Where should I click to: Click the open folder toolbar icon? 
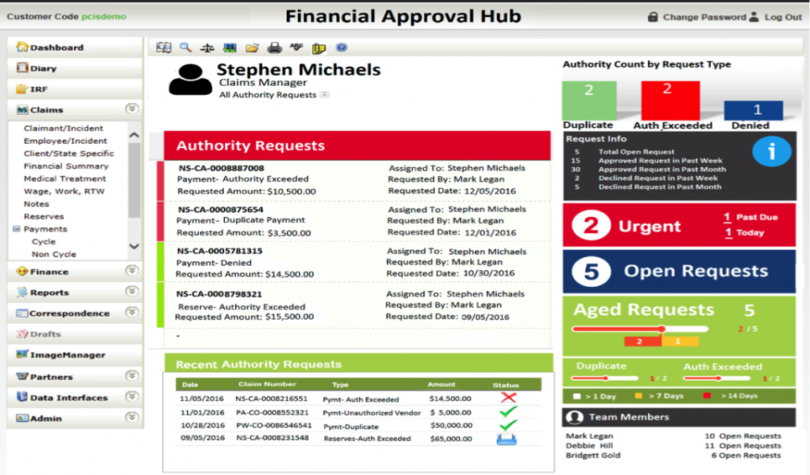252,48
